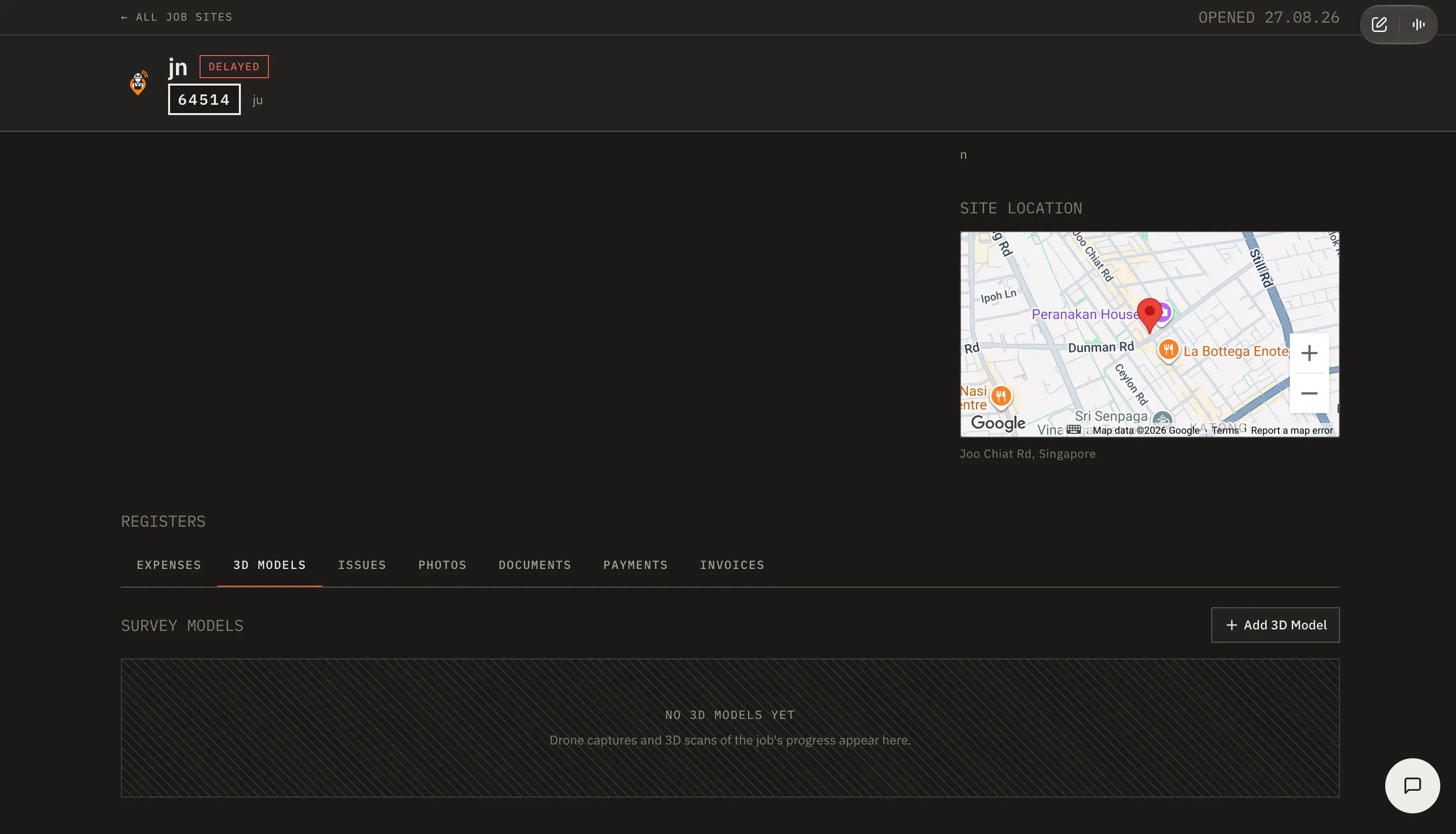The width and height of the screenshot is (1456, 834).
Task: Switch to the Expenses tab
Action: pos(169,565)
